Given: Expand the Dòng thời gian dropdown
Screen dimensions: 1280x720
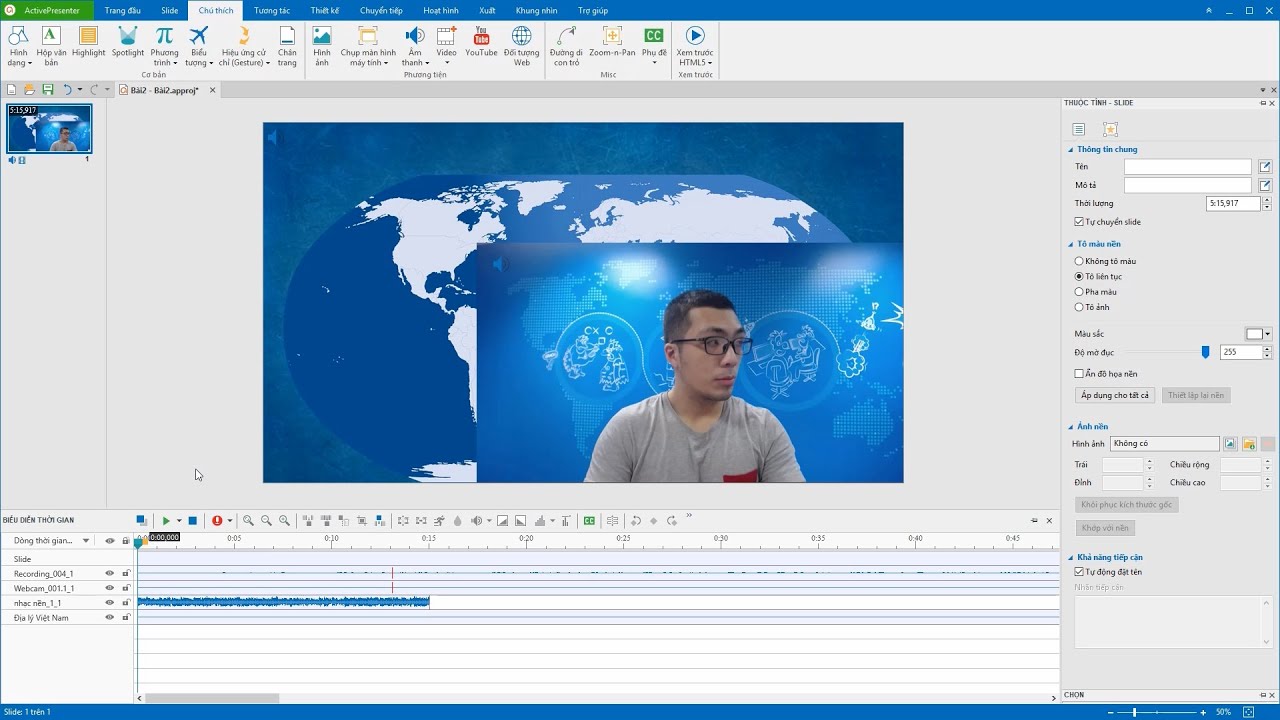Looking at the screenshot, I should pyautogui.click(x=86, y=541).
